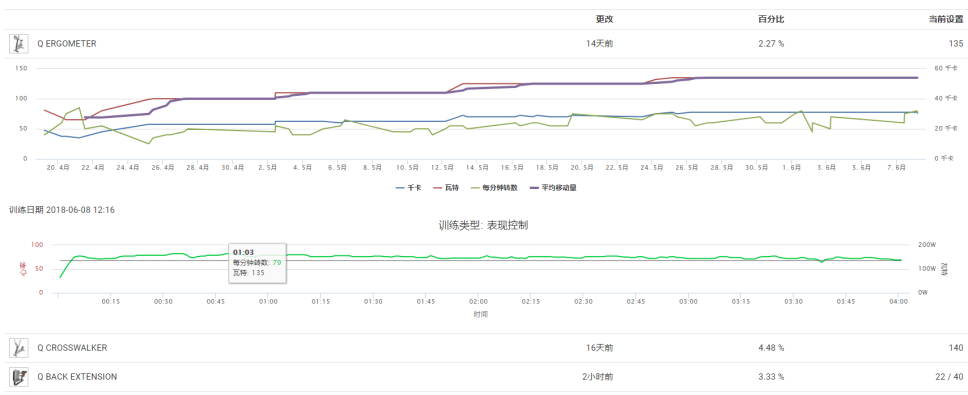This screenshot has height=395, width=968.
Task: Click the 200W right axis label
Action: coord(926,245)
